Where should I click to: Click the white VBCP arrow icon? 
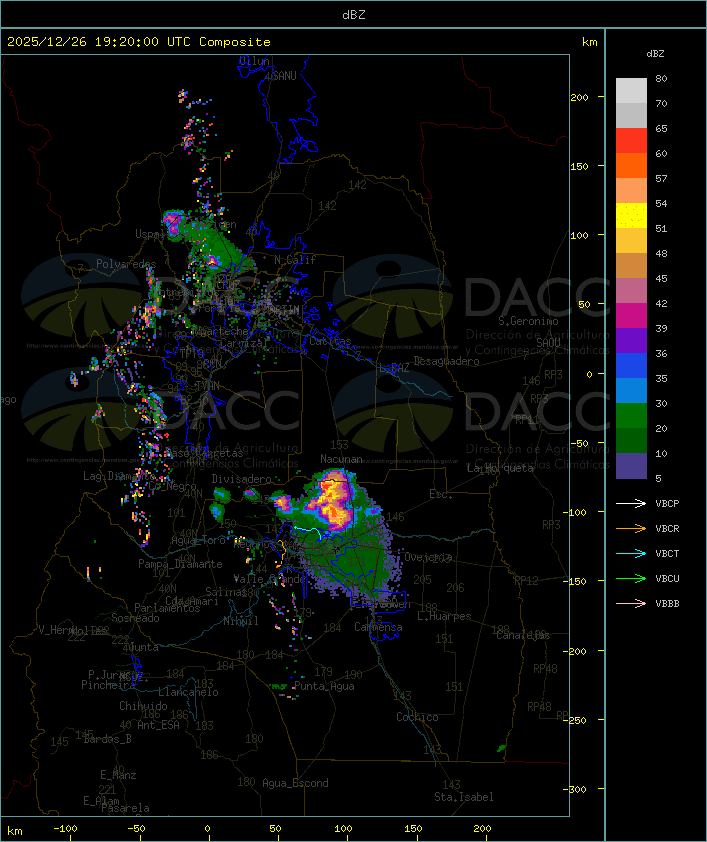[x=631, y=503]
